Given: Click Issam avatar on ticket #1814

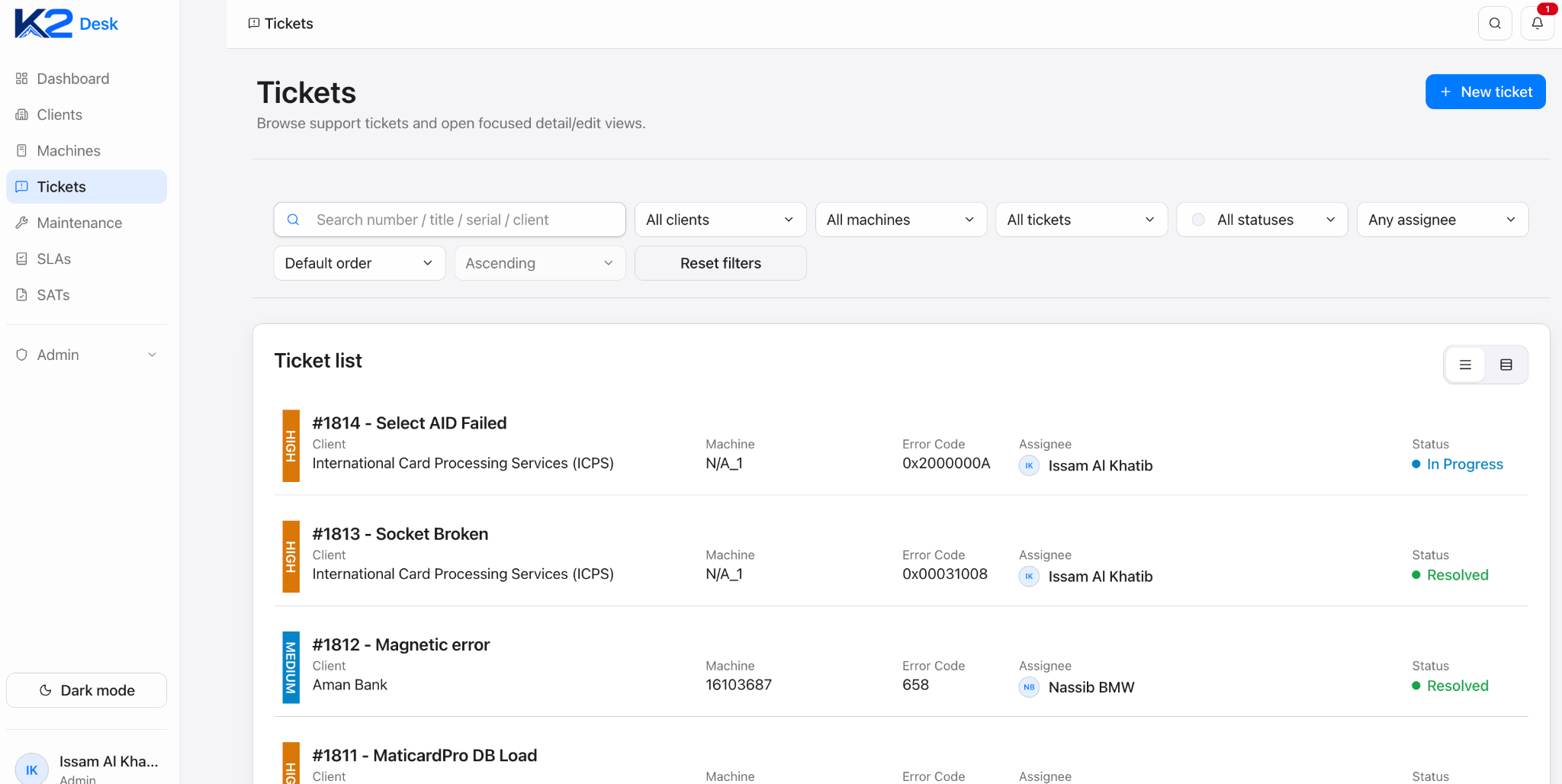Looking at the screenshot, I should (1029, 465).
